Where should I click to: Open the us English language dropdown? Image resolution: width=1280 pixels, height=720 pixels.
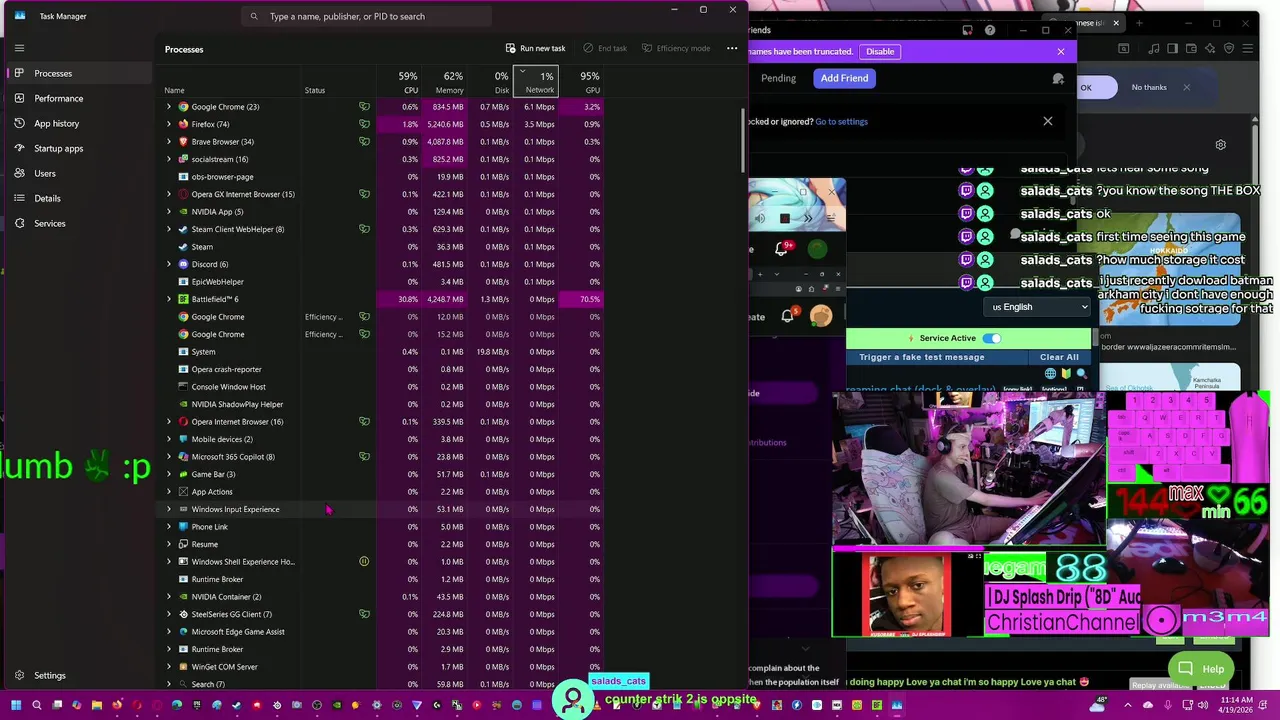click(1037, 307)
